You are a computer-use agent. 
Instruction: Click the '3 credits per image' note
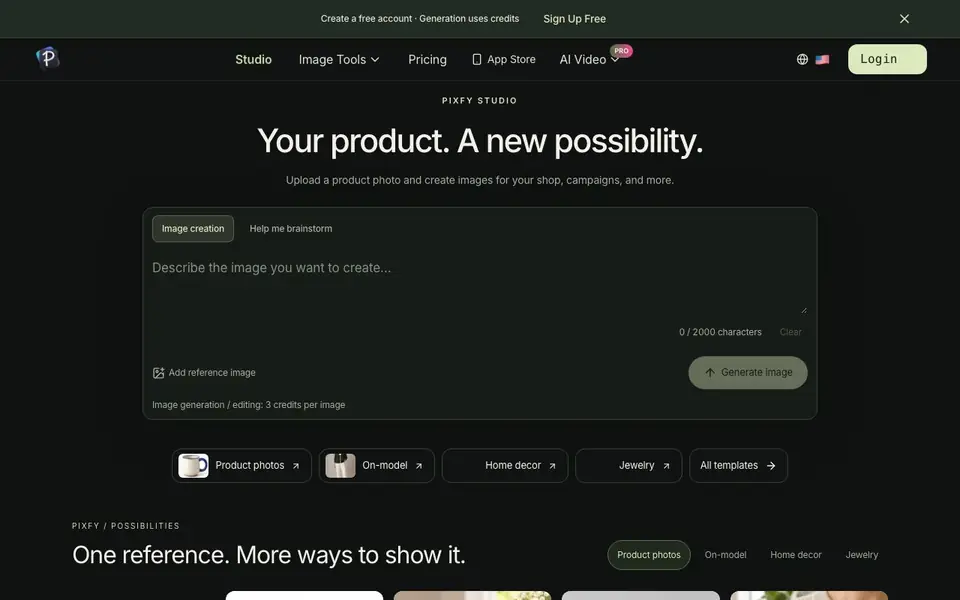pyautogui.click(x=305, y=405)
